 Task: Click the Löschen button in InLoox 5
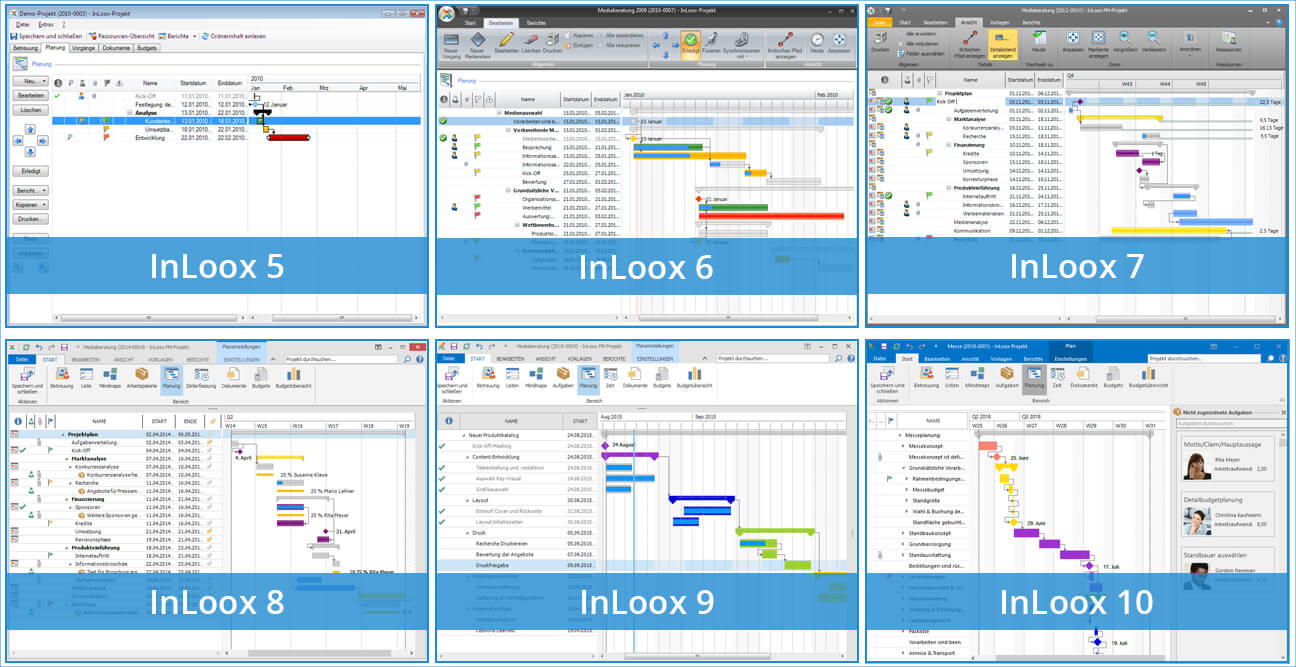click(x=30, y=110)
